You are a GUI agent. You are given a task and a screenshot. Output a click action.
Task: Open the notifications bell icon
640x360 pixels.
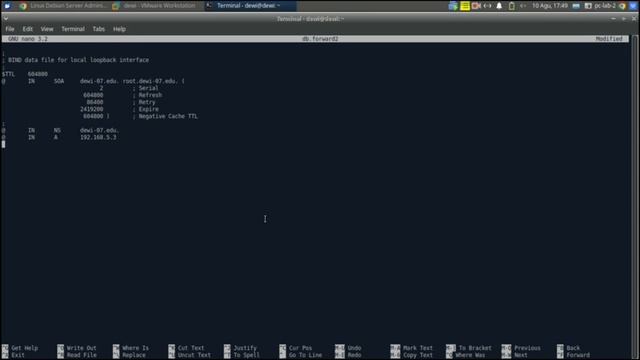[x=499, y=6]
